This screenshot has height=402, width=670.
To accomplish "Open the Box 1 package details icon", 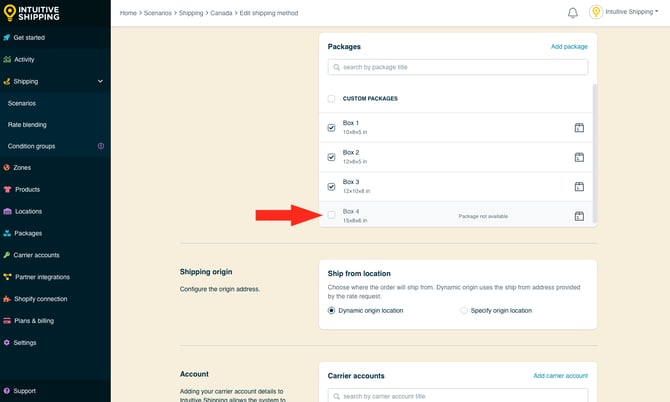I will (579, 128).
